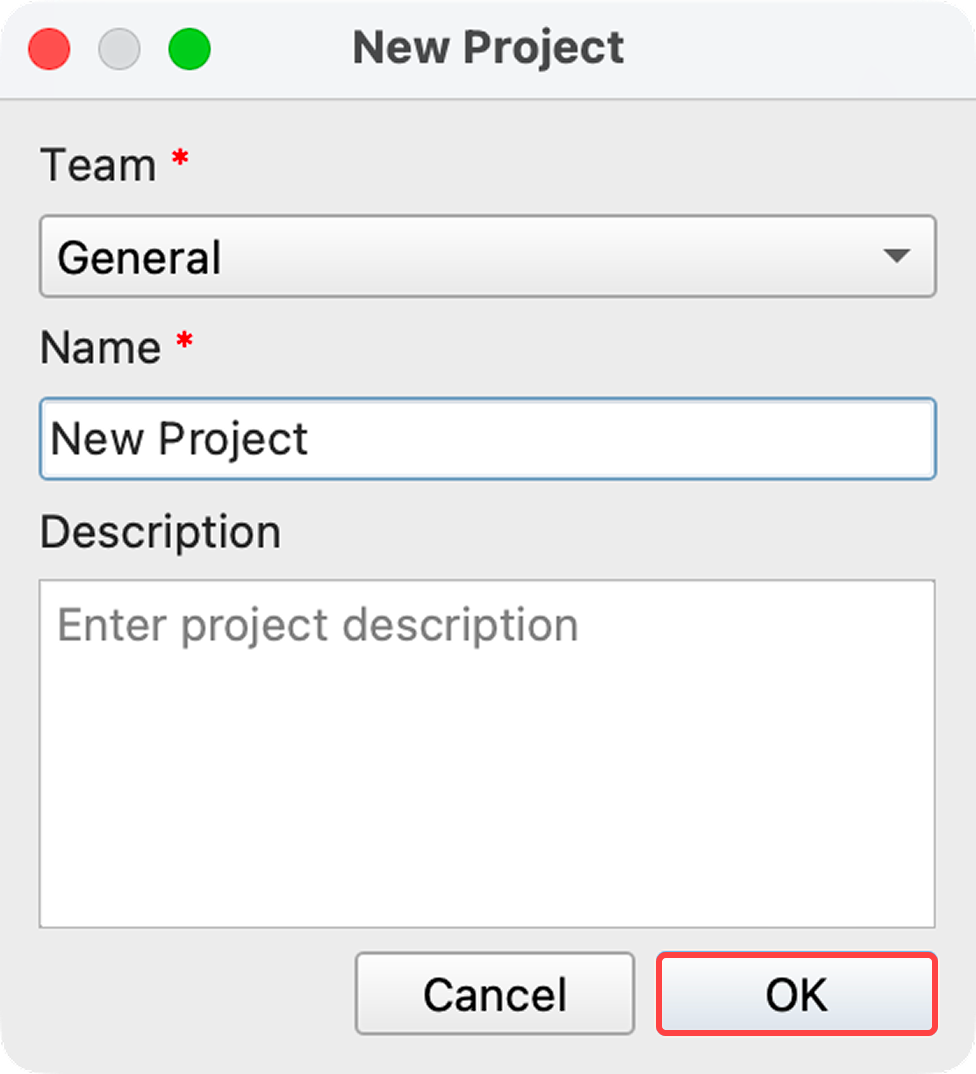
Task: Open the Team dropdown showing General
Action: pos(488,257)
